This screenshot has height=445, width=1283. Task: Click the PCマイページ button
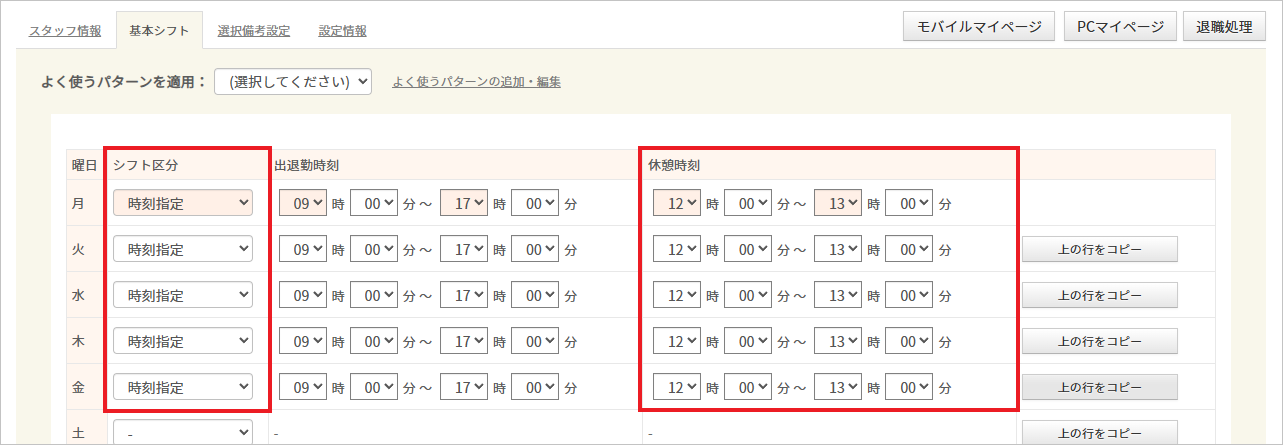pos(1119,27)
